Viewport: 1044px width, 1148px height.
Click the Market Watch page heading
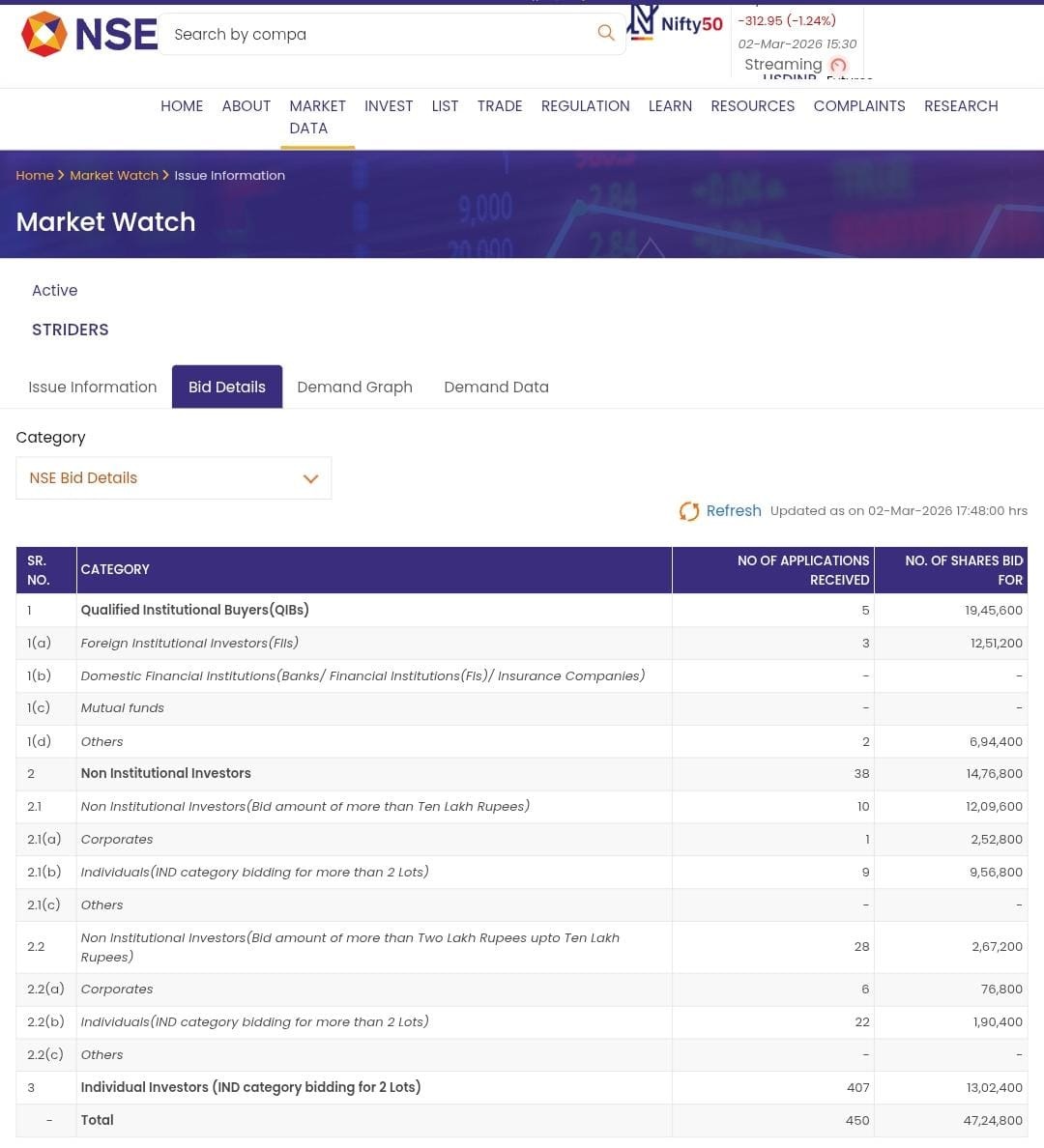point(105,222)
